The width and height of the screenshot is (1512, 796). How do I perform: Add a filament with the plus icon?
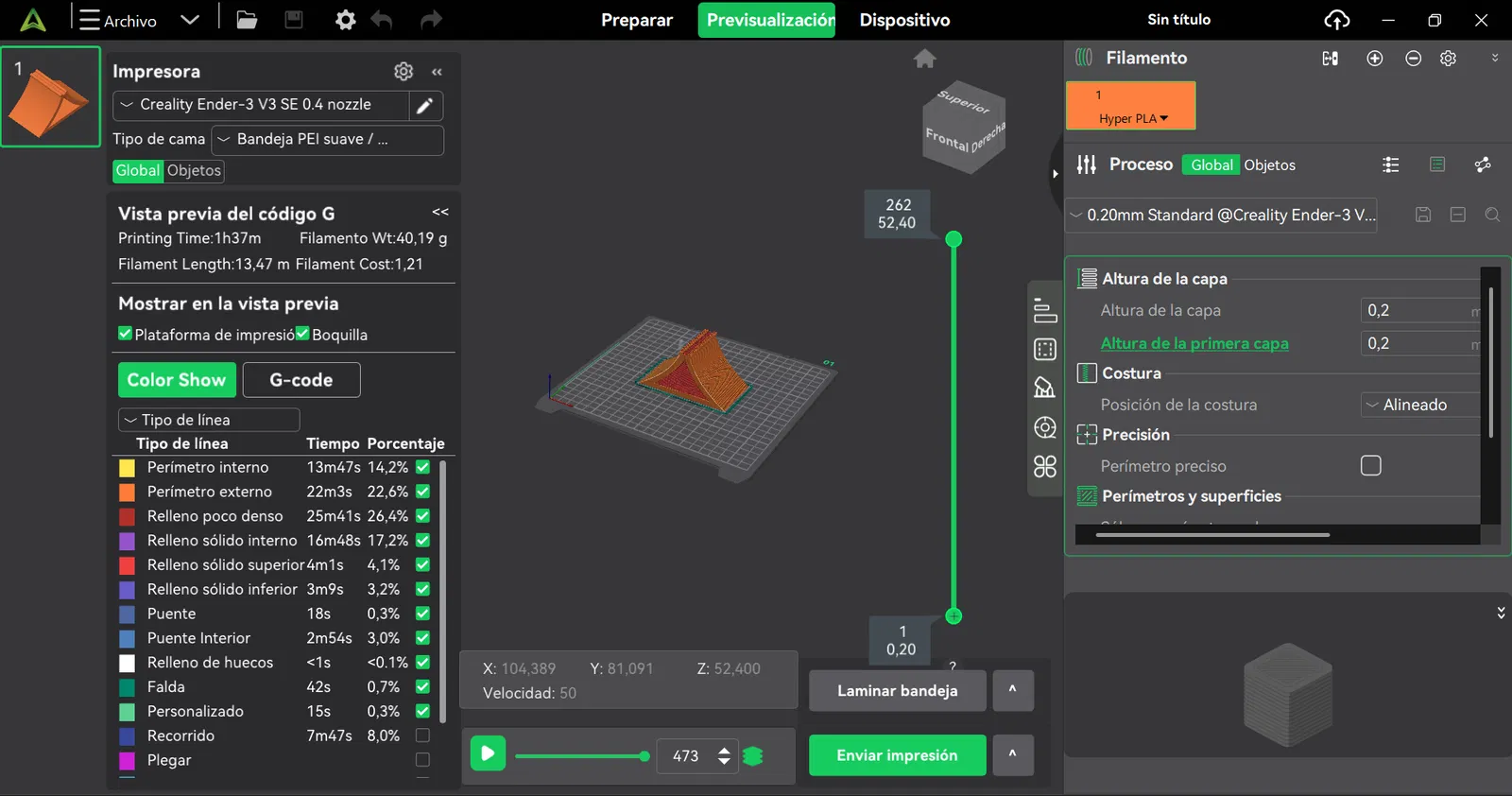pyautogui.click(x=1375, y=59)
